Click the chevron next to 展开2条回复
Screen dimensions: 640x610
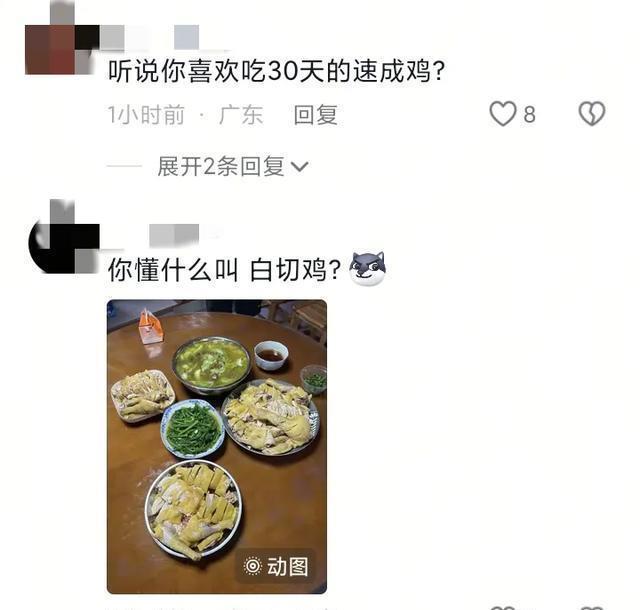(299, 167)
